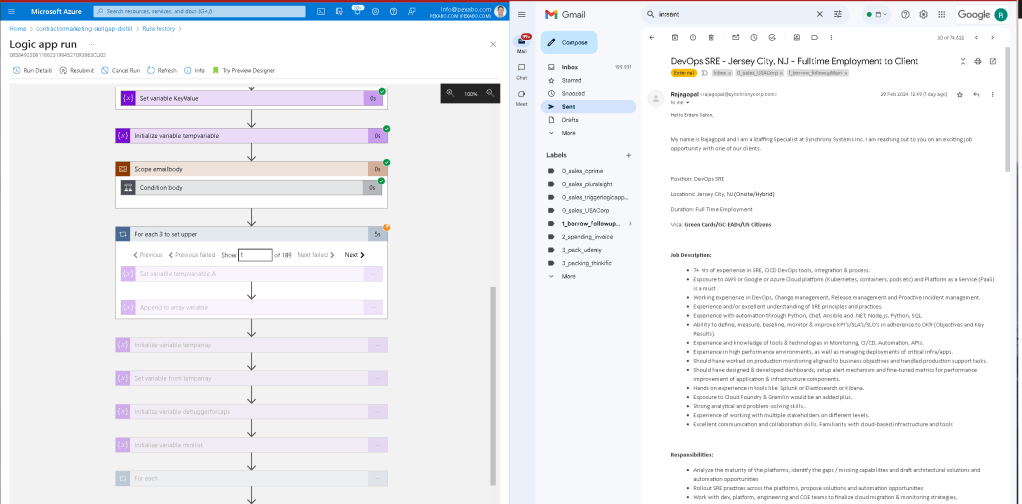The image size is (1022, 504).
Task: Open Azure notifications bell
Action: pos(357,11)
